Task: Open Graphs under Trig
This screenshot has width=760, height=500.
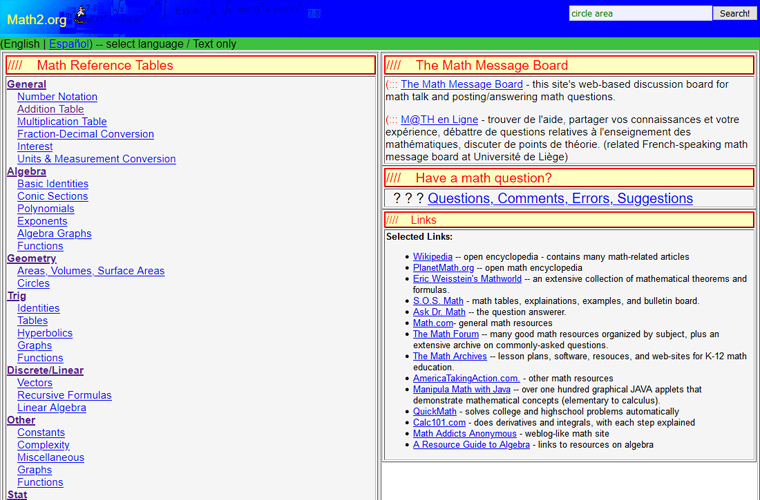Action: pyautogui.click(x=34, y=345)
